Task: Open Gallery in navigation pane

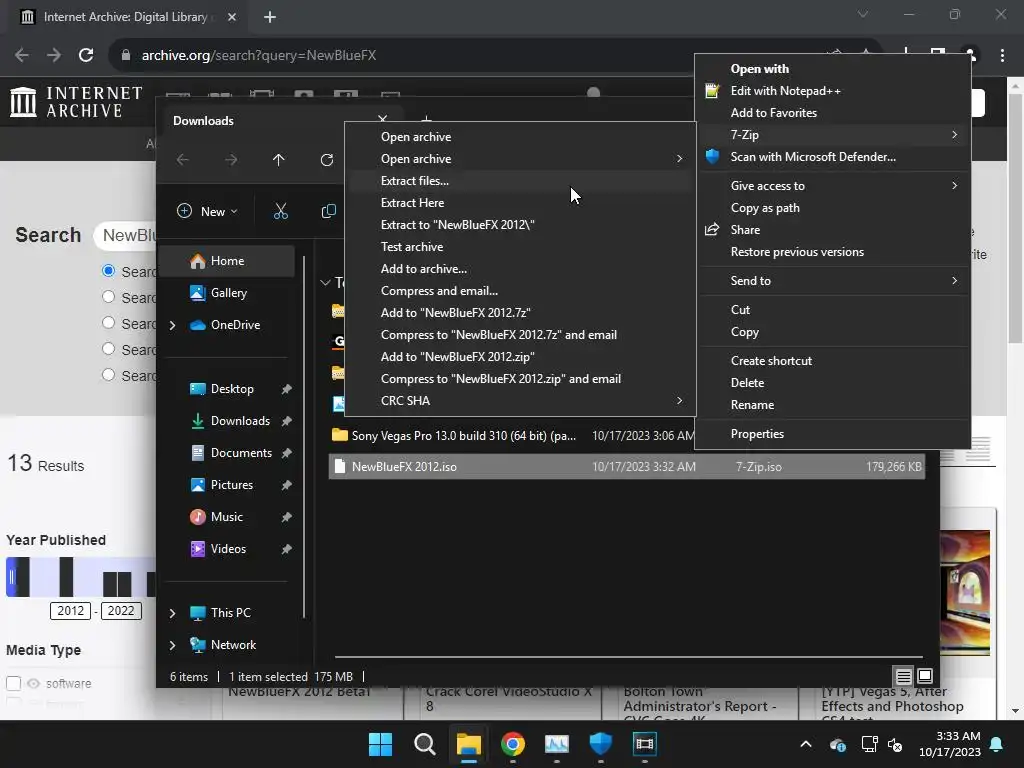Action: (x=229, y=293)
